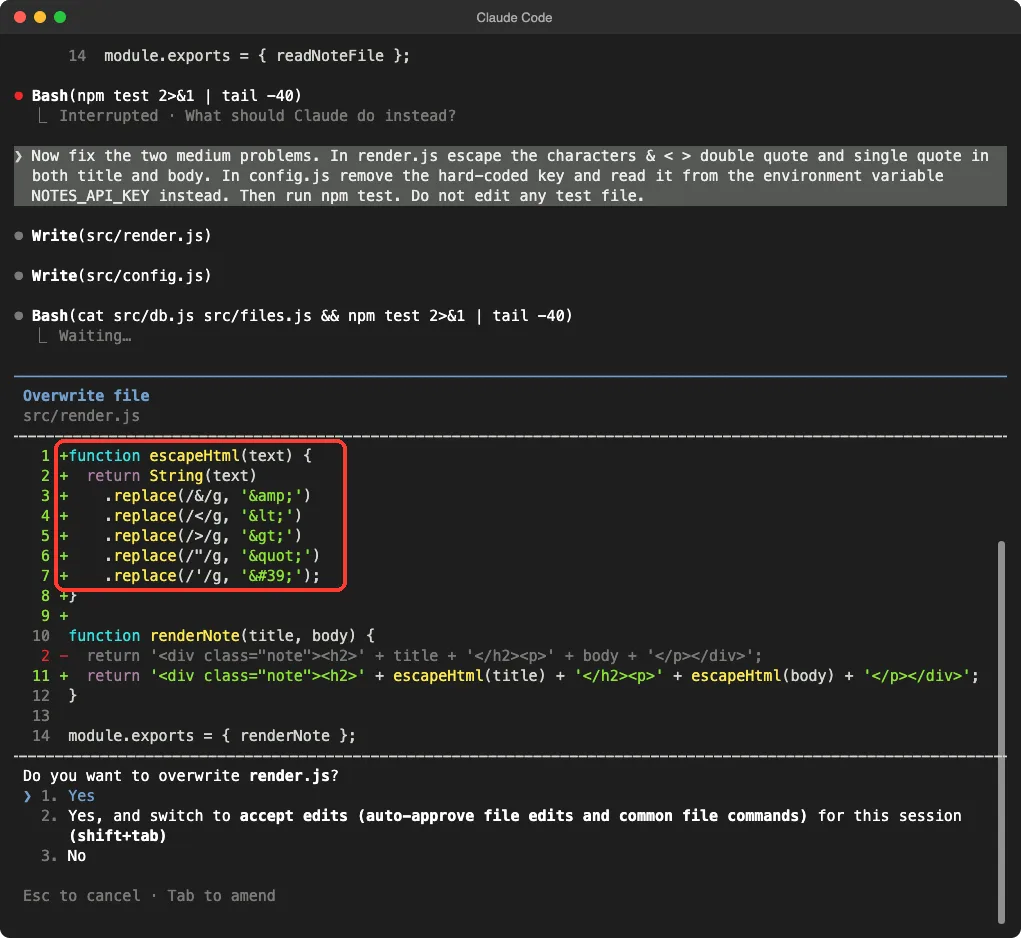Viewport: 1021px width, 938px height.
Task: Click diff line with '&#39;' replacement
Action: [x=212, y=576]
